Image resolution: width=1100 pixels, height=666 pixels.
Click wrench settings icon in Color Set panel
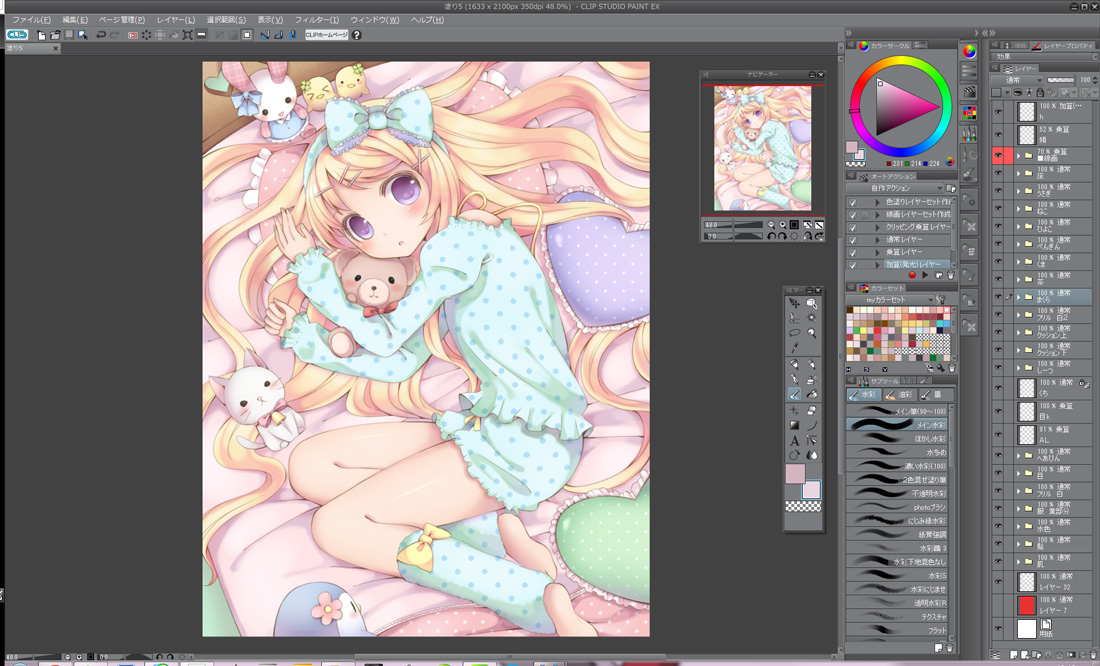click(x=942, y=300)
